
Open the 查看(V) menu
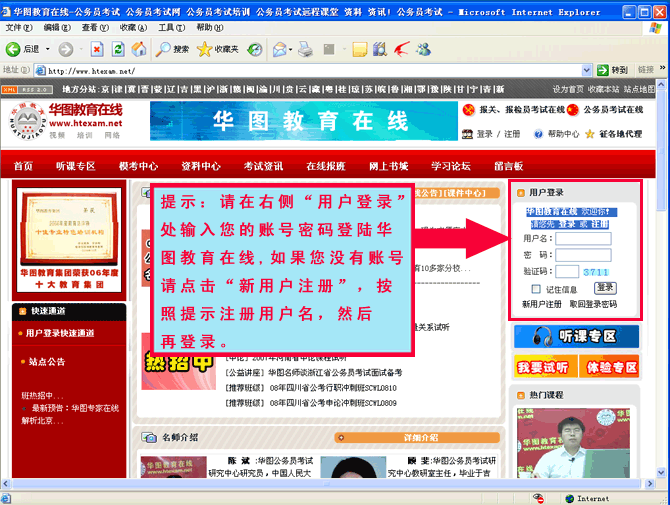click(95, 28)
